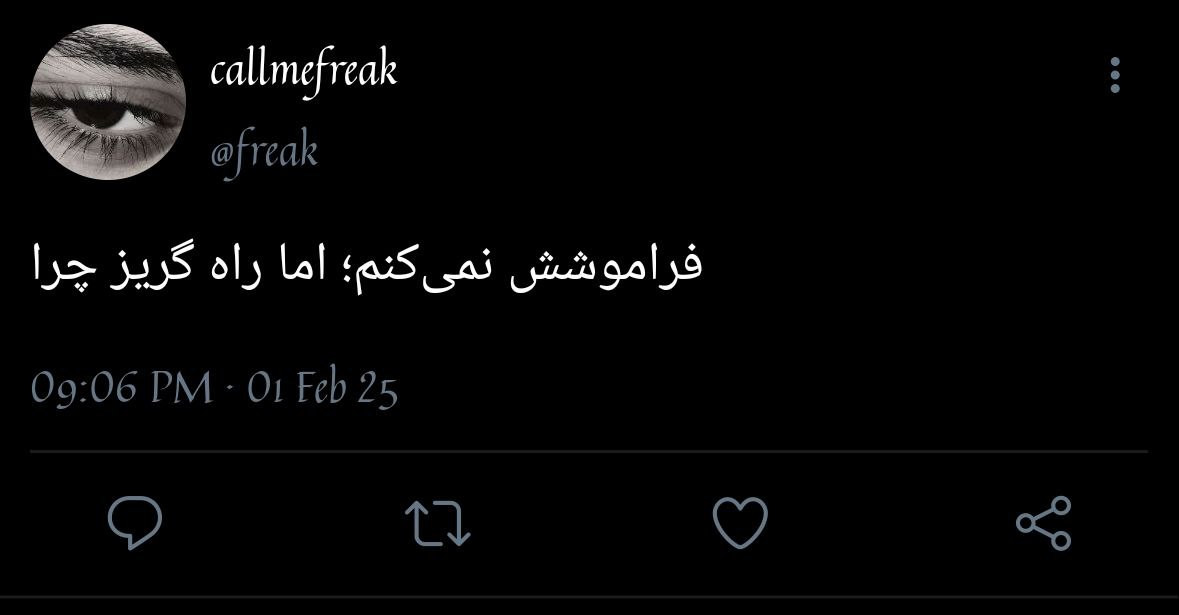Retweet this post using the arrows icon
This screenshot has height=615, width=1179.
(438, 523)
